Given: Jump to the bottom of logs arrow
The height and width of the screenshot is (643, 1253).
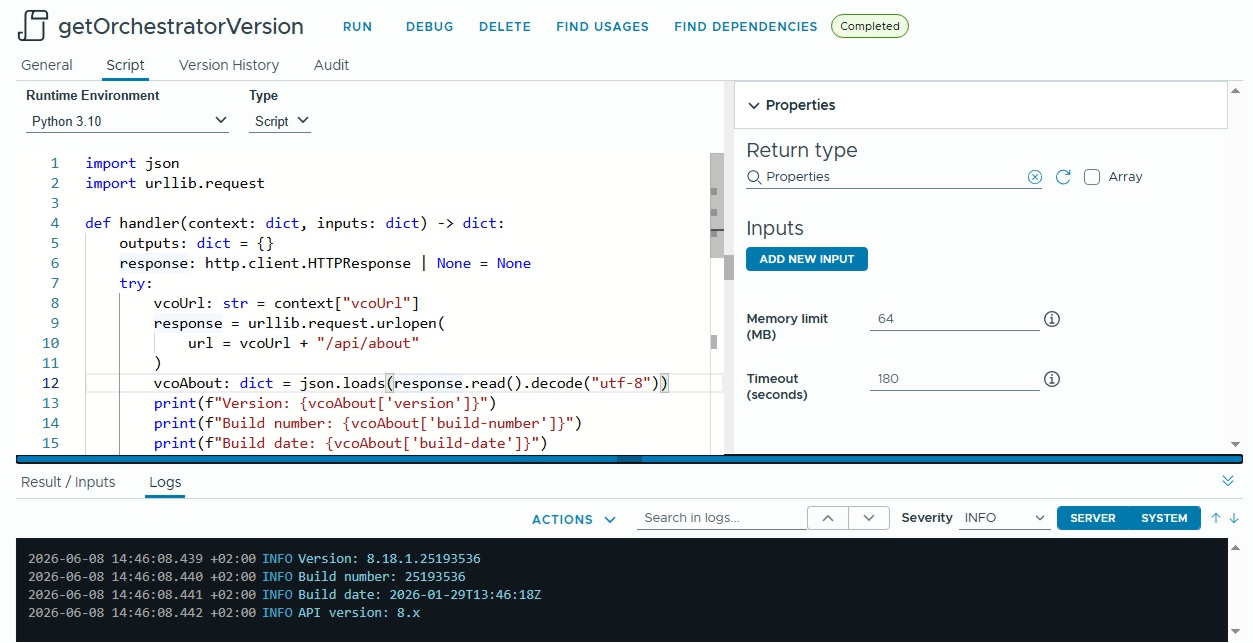Looking at the screenshot, I should tap(1234, 518).
